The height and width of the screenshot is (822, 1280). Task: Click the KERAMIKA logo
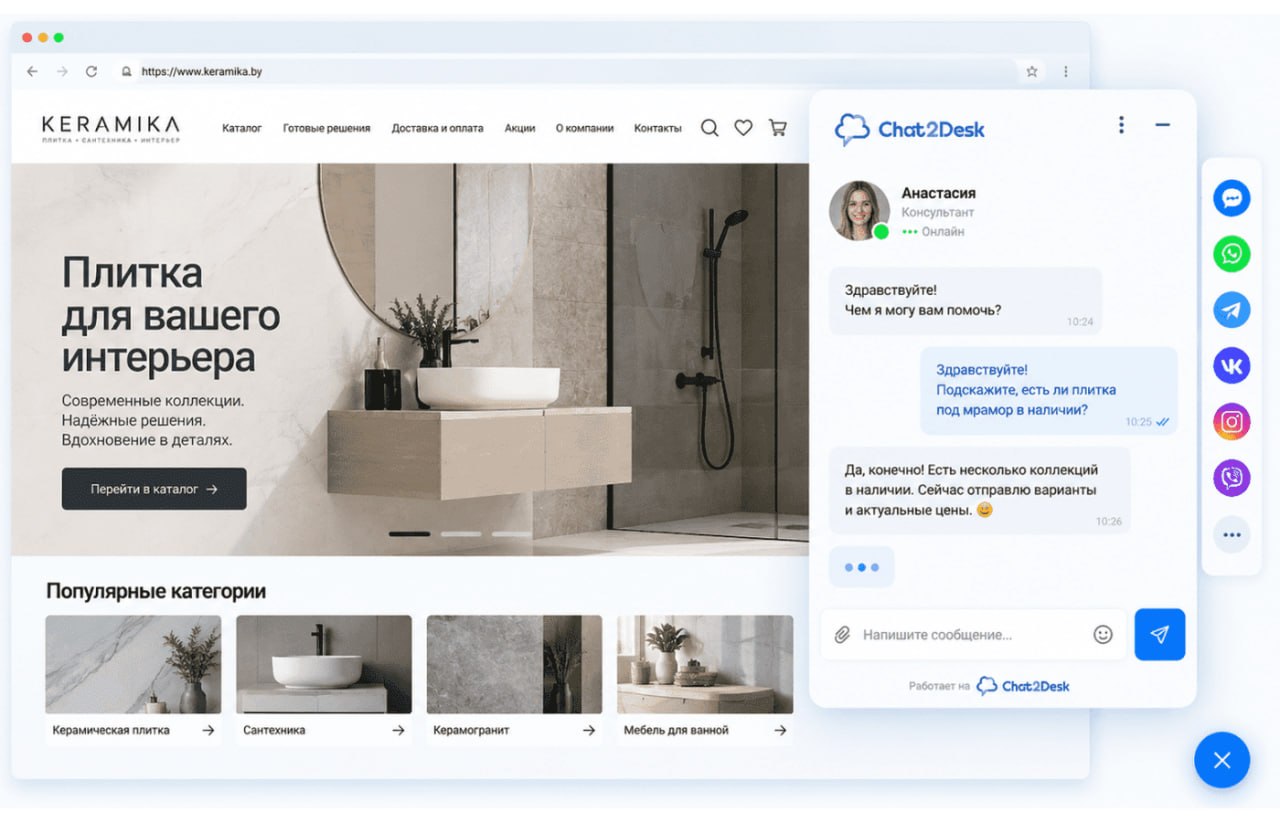click(x=111, y=129)
